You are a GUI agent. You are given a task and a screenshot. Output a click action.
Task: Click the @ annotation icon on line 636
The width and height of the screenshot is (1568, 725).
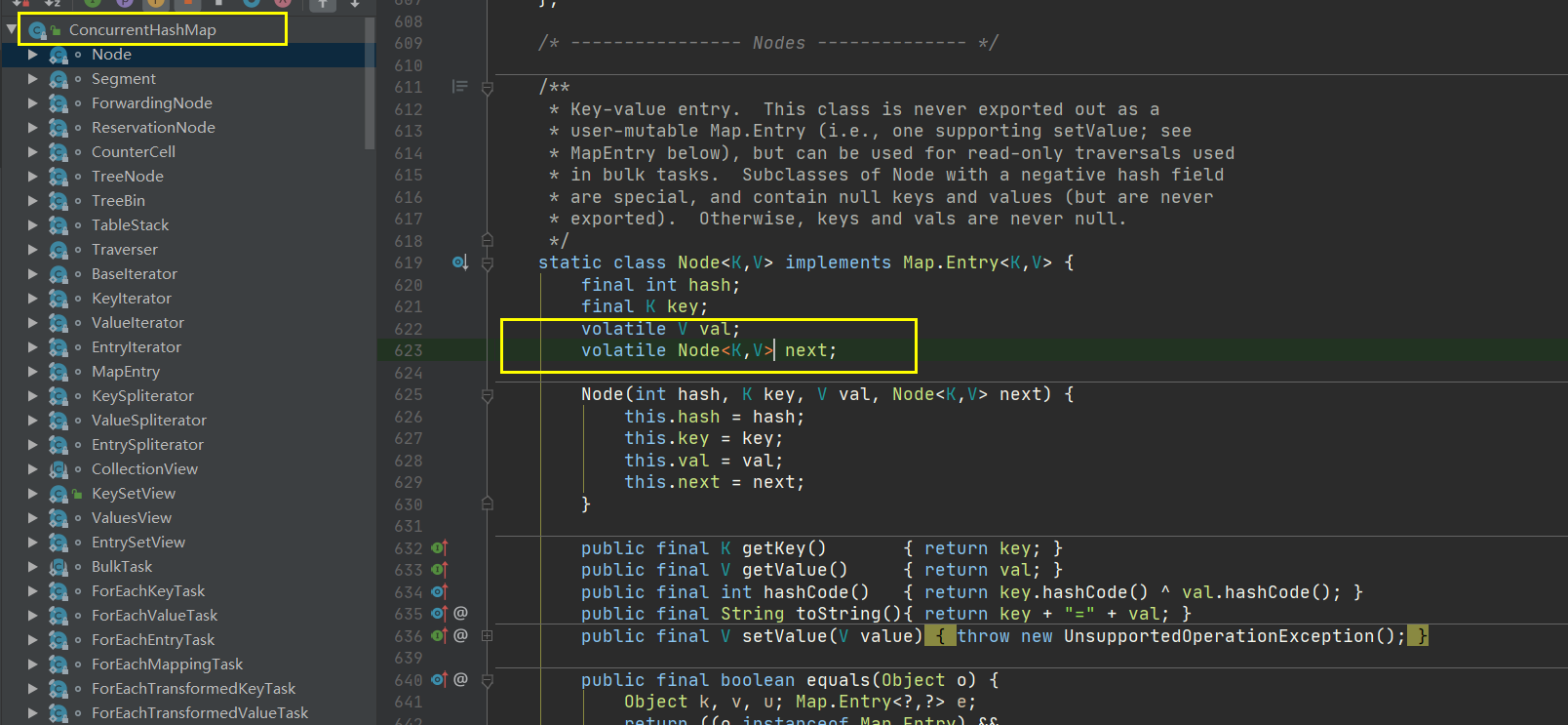coord(460,635)
